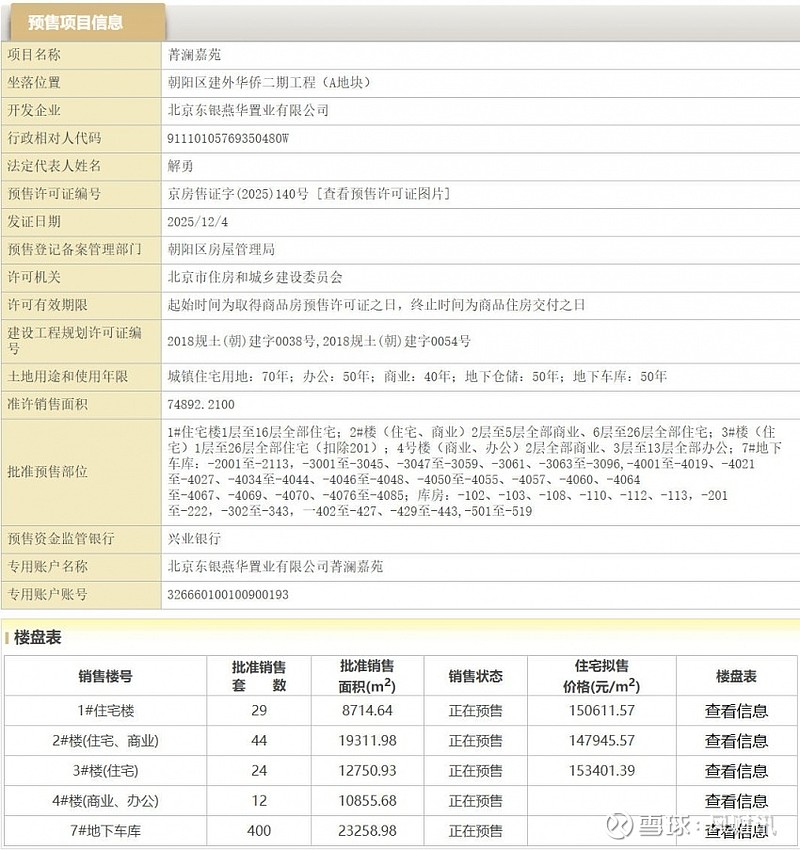Select account number 326660100100900193
This screenshot has height=850, width=800.
tap(228, 595)
